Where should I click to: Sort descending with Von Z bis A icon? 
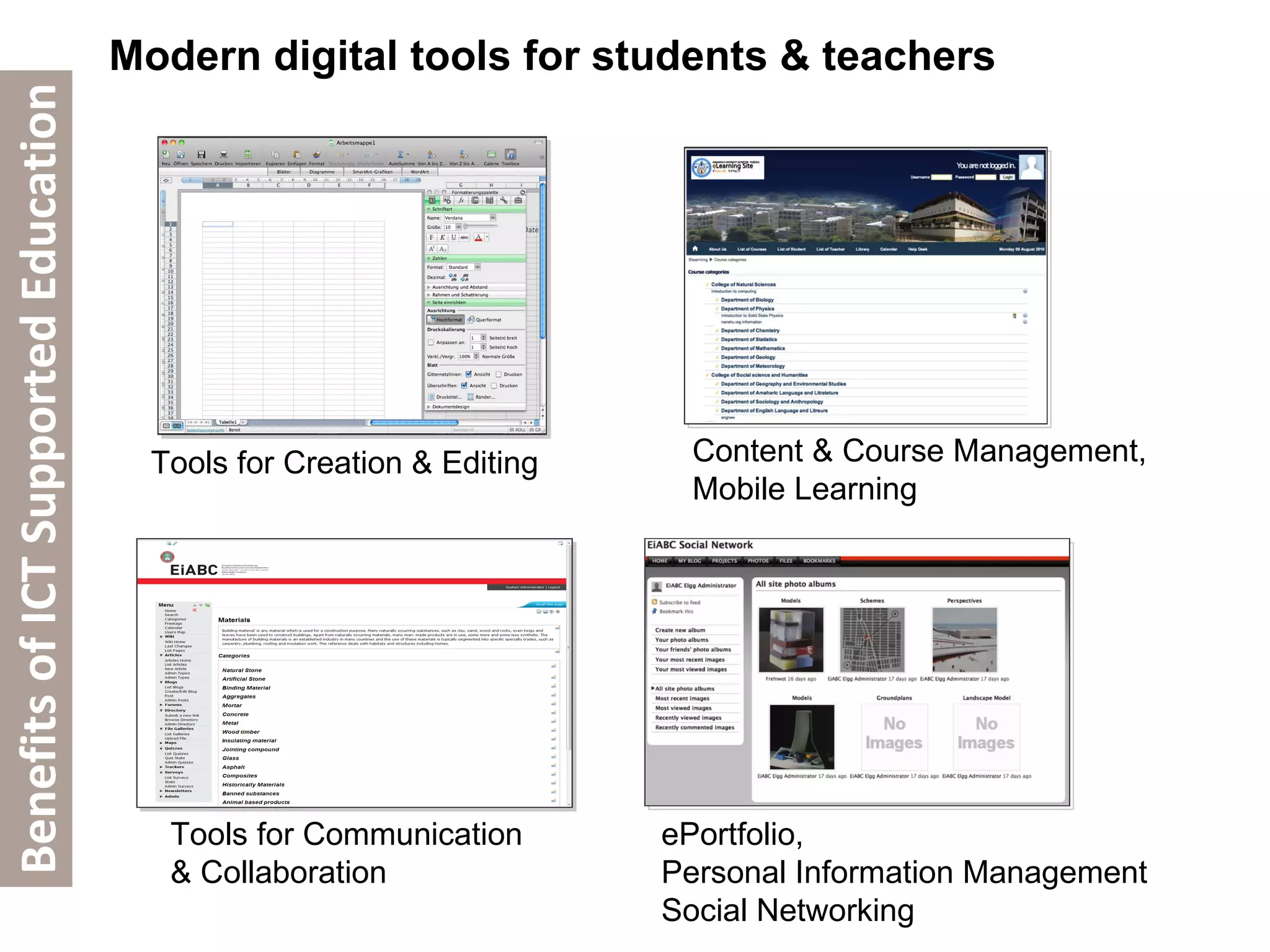click(x=463, y=154)
